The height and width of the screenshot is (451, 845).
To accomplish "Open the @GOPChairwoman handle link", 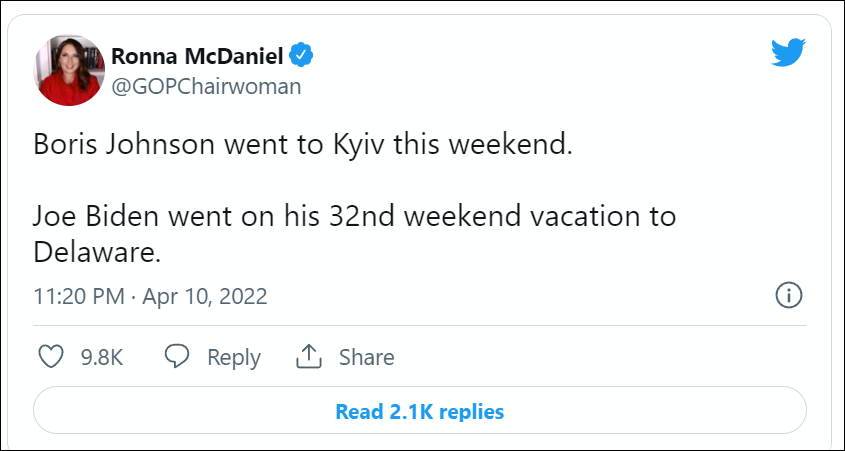I will pyautogui.click(x=206, y=86).
